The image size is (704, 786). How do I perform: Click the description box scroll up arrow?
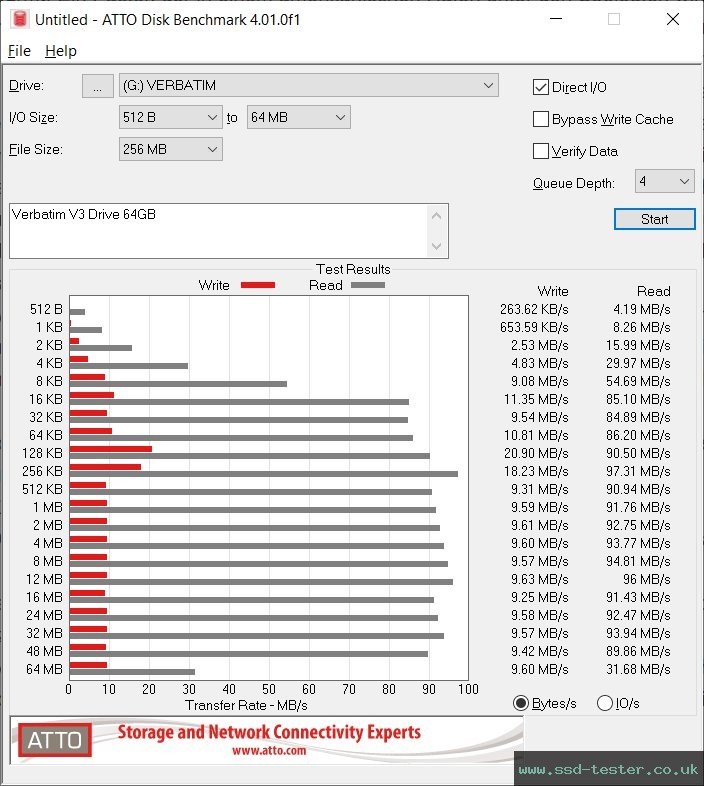click(436, 216)
